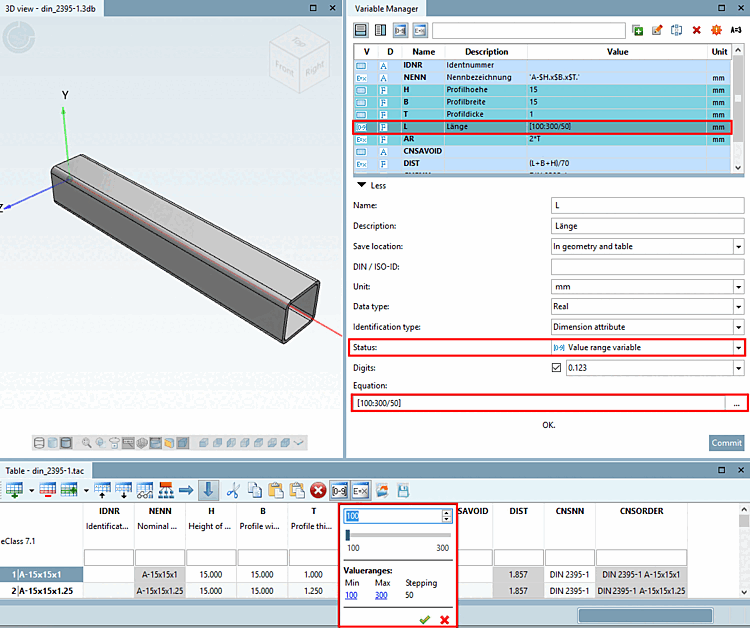Viewport: 750px width, 628px height.
Task: Select the 3D view tab
Action: 50,7
